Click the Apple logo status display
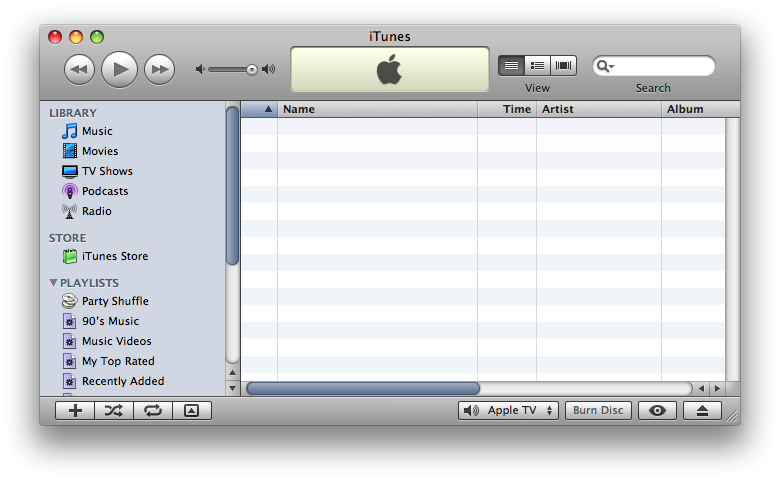The image size is (780, 480). [x=390, y=70]
